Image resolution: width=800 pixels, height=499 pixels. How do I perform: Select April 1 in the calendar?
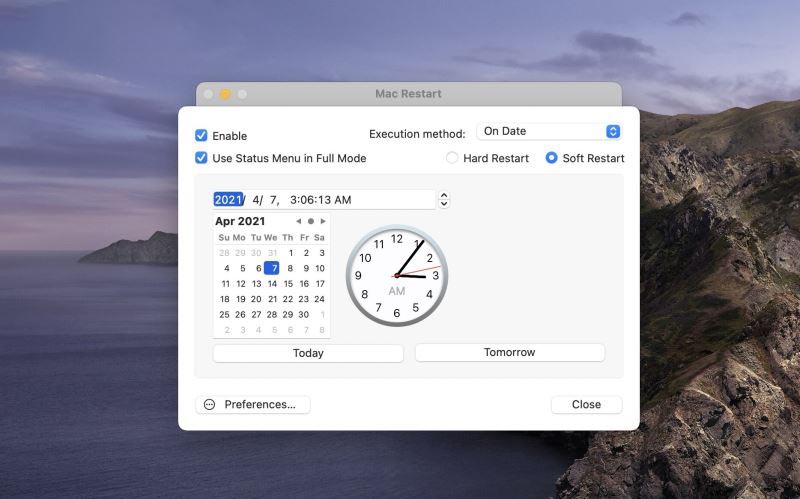tap(291, 253)
